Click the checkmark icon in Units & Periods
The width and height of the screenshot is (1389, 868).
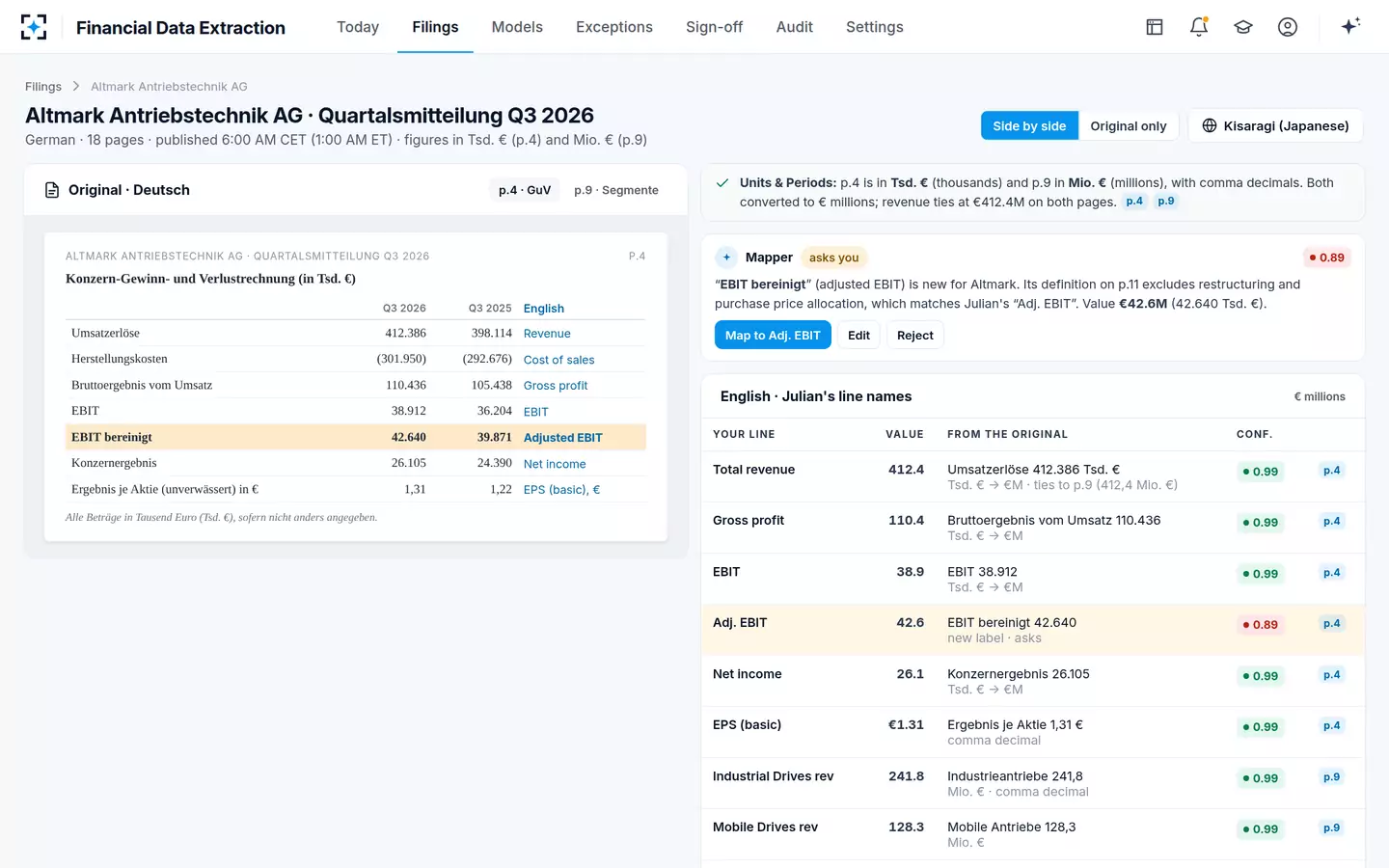coord(722,182)
